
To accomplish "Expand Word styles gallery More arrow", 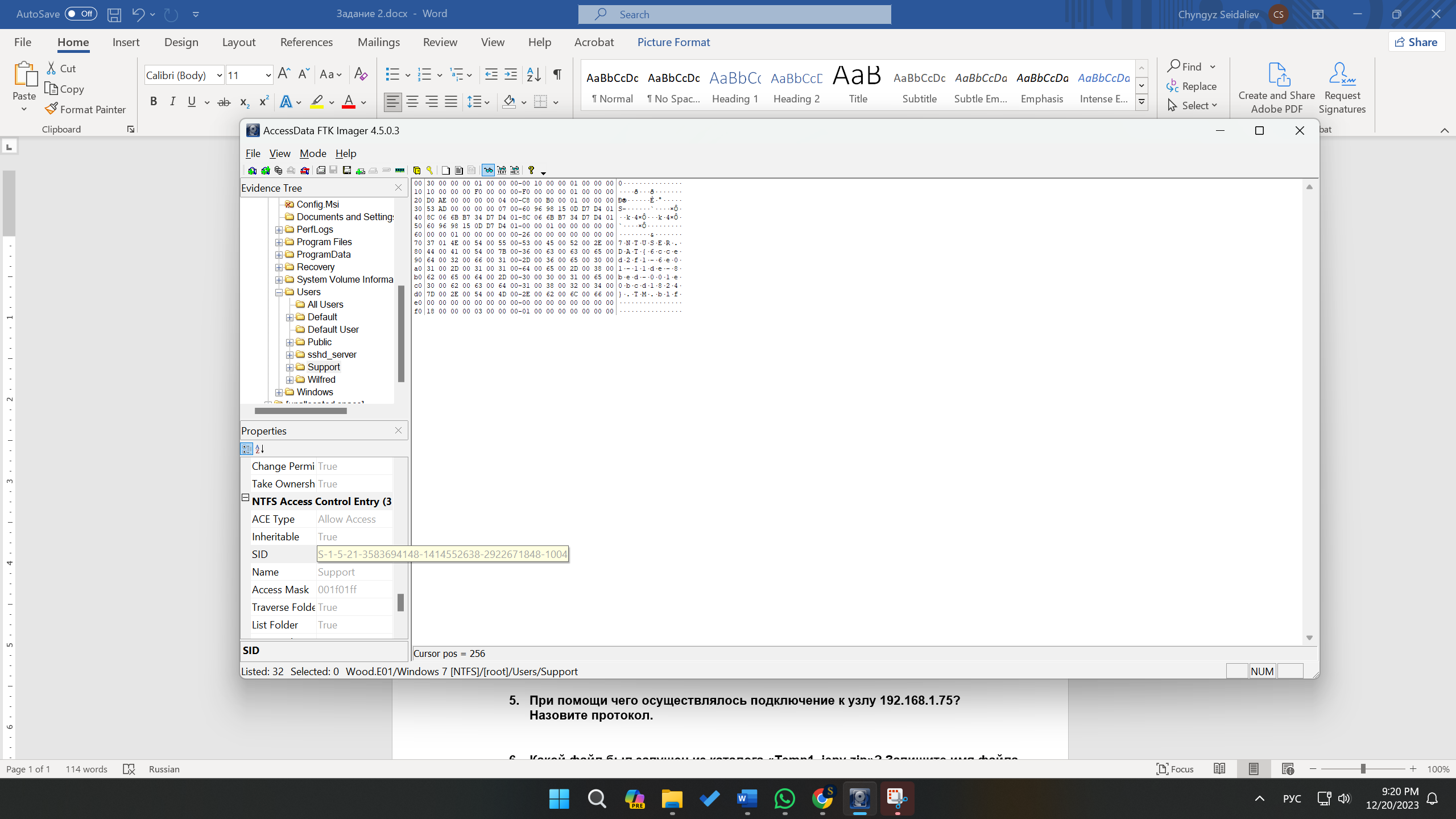I will (x=1141, y=102).
